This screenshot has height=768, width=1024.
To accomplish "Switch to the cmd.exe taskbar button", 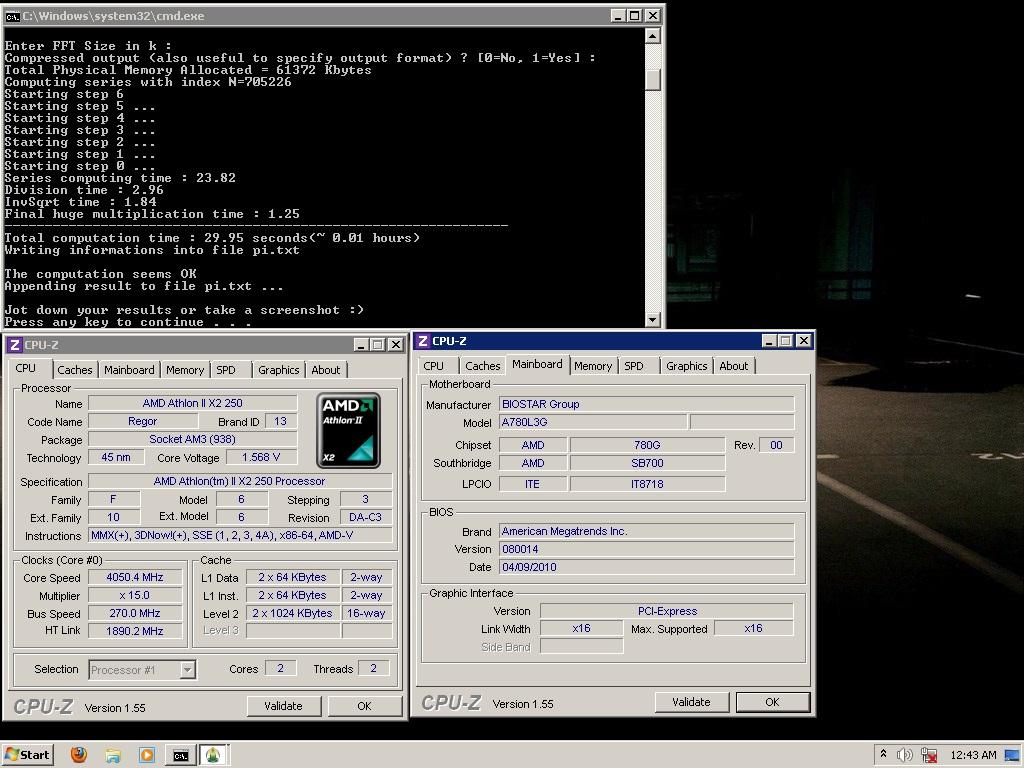I will tap(181, 756).
